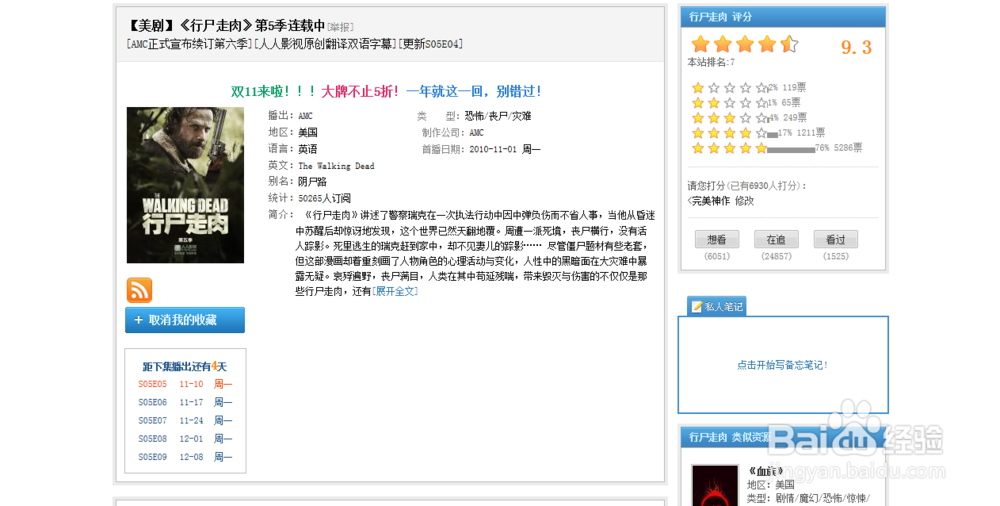
Task: Open the 《血族》 poster thumbnail
Action: pyautogui.click(x=714, y=486)
